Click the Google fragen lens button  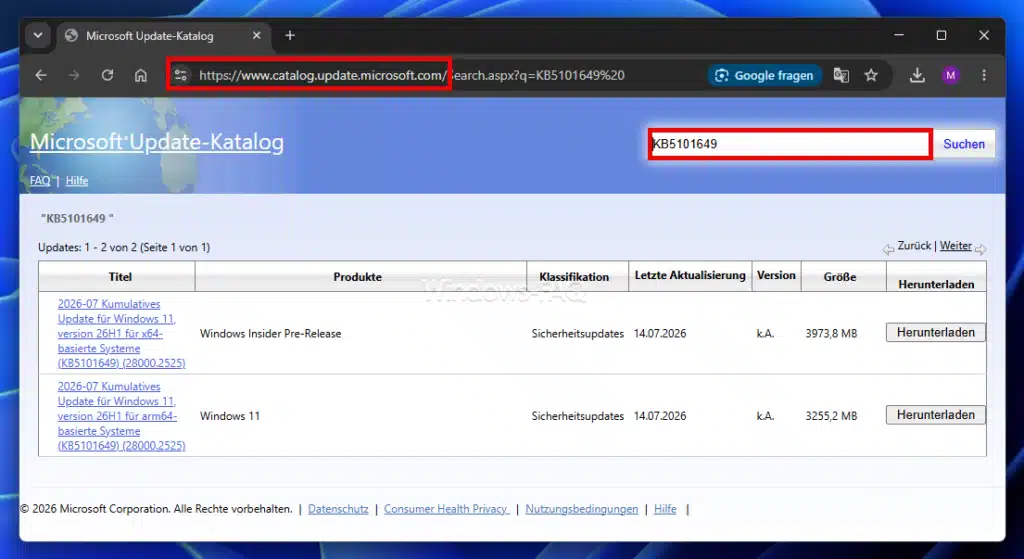pos(765,75)
